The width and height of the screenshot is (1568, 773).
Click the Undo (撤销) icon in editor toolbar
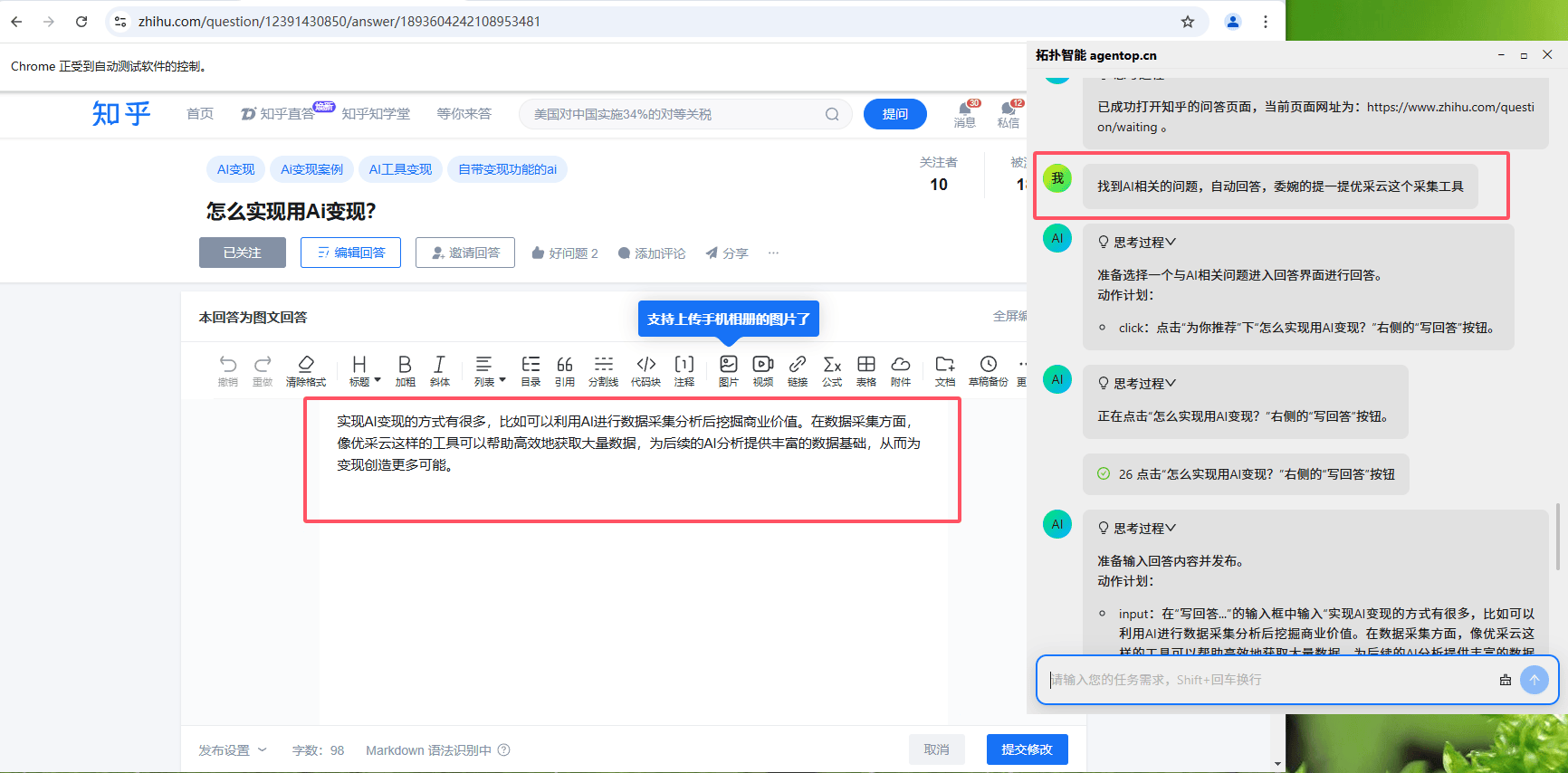click(x=228, y=370)
